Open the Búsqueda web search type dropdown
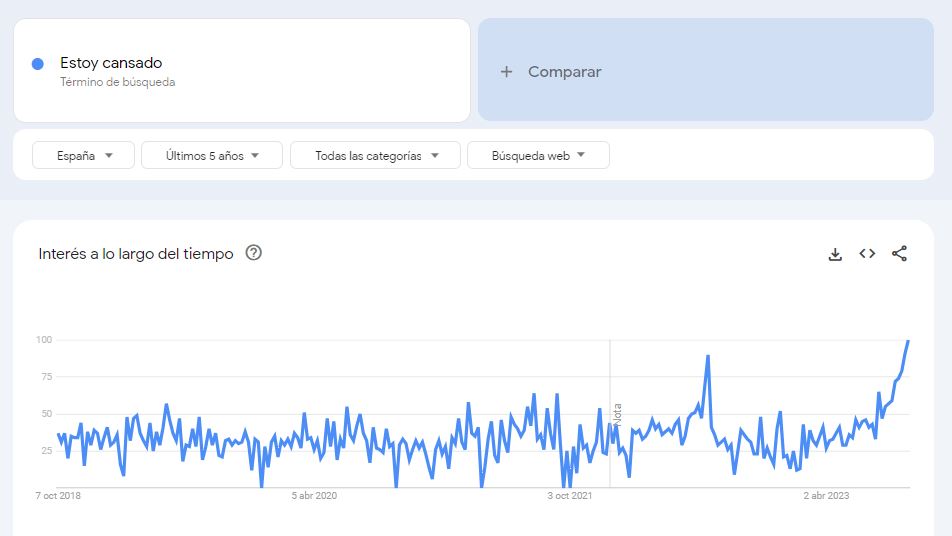The image size is (952, 536). (x=538, y=155)
